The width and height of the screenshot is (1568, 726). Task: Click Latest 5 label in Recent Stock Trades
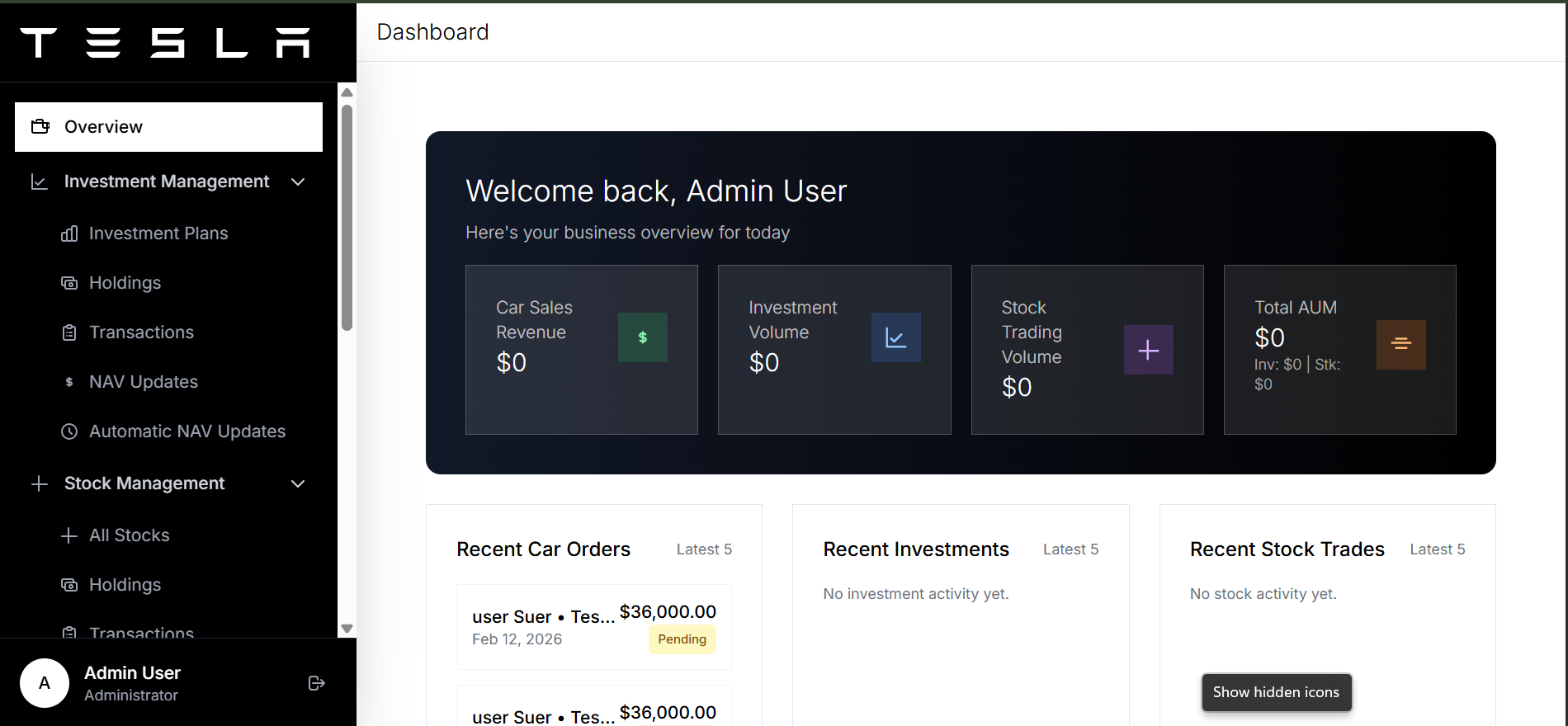click(1438, 549)
